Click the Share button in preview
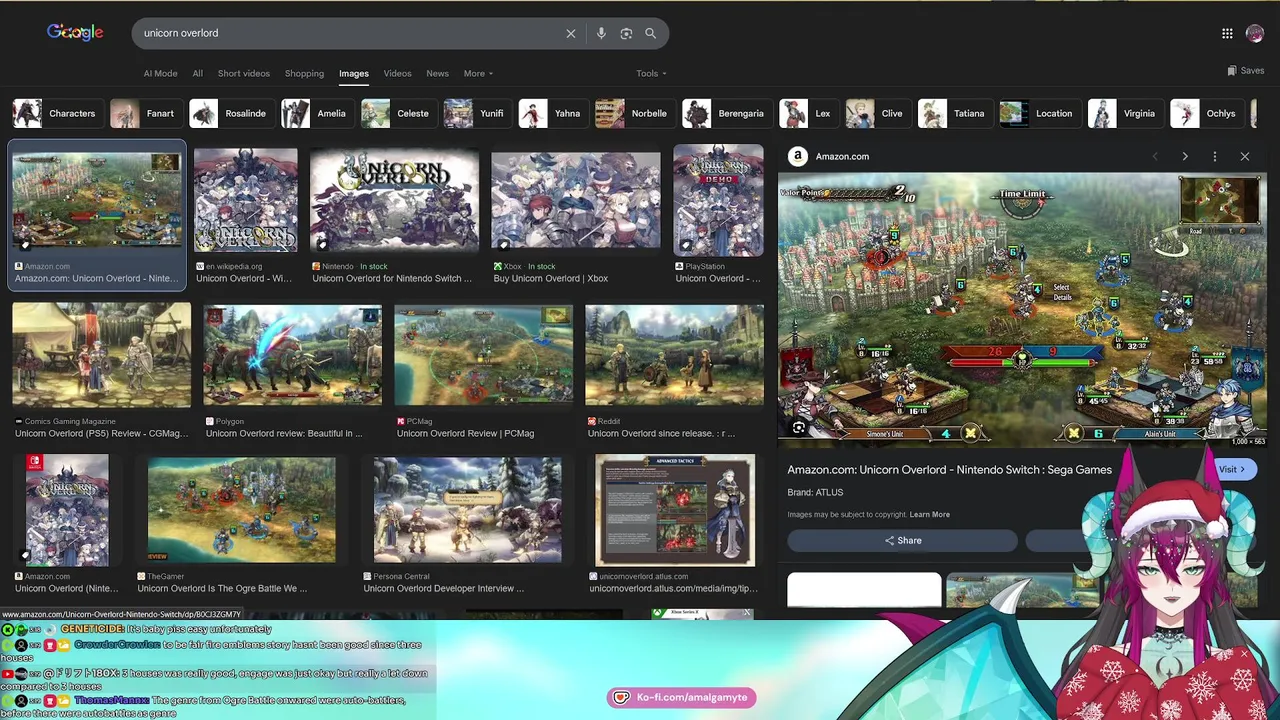This screenshot has height=720, width=1280. point(902,541)
